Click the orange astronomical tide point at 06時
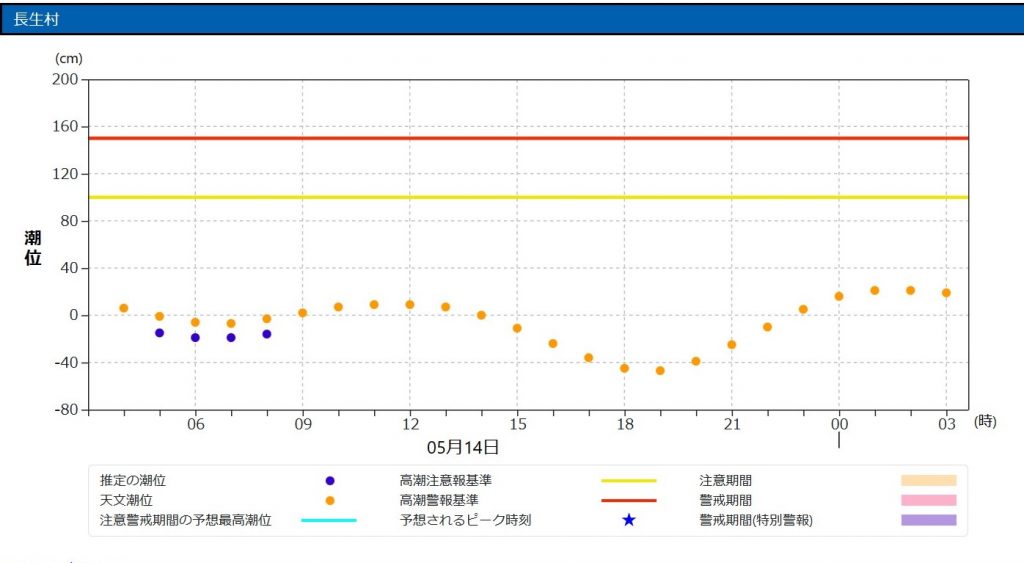 coord(195,323)
